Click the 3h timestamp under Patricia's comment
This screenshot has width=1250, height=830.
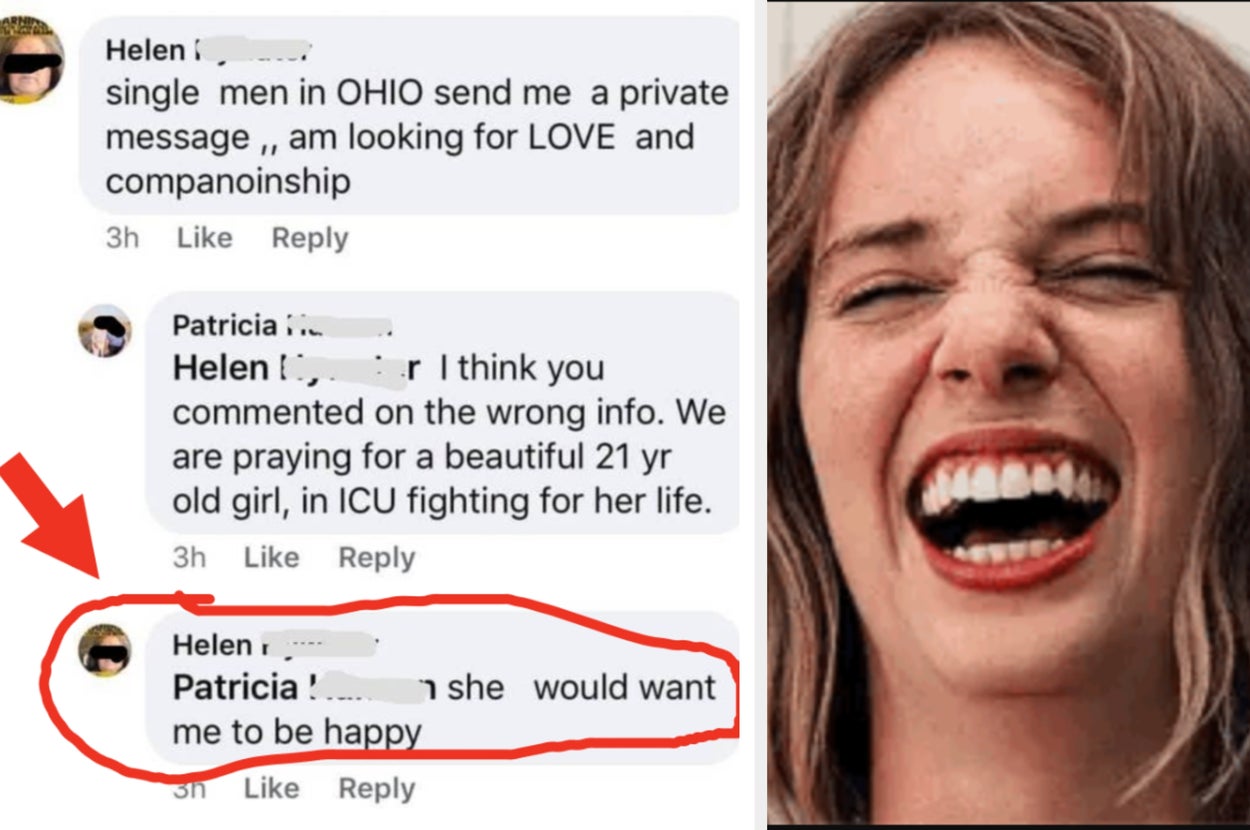(x=189, y=557)
